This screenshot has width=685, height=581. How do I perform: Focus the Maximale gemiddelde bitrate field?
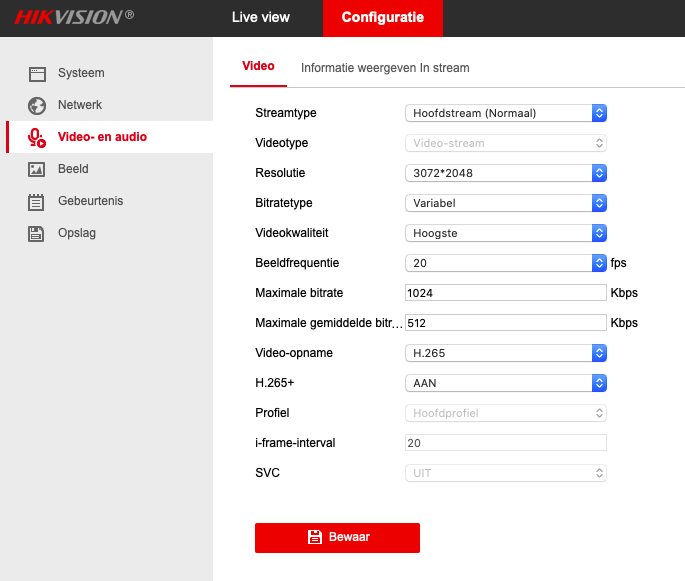[x=505, y=323]
